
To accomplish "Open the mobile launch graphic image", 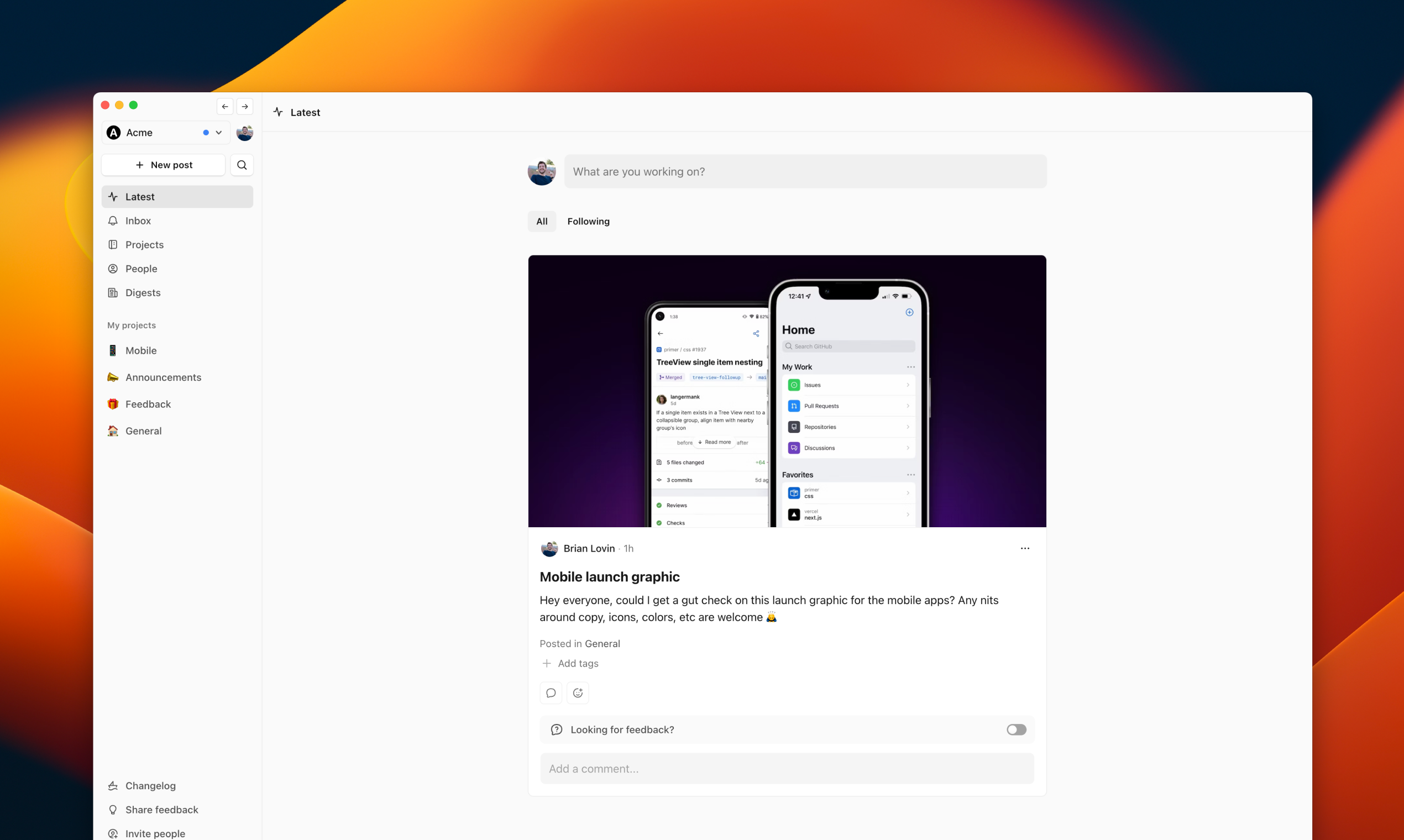I will [x=787, y=391].
